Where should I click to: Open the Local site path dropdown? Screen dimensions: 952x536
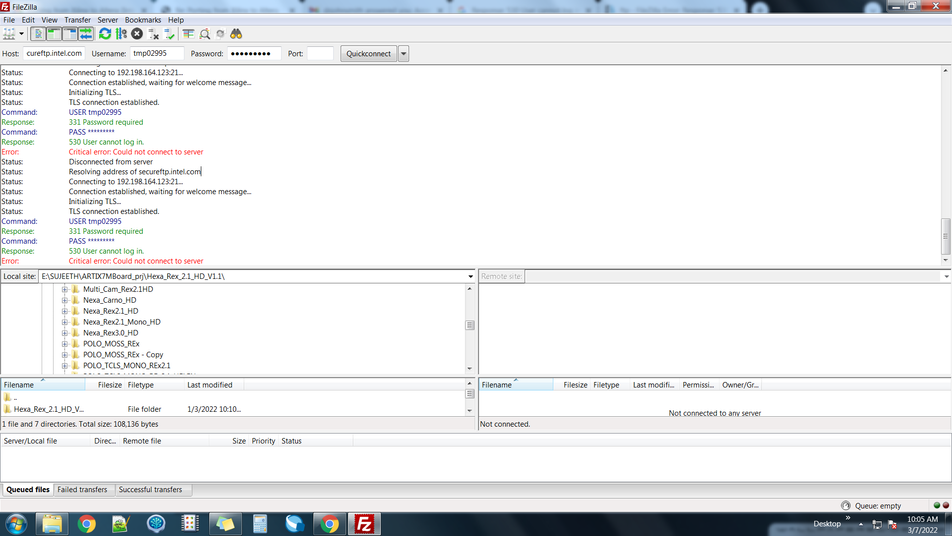point(470,276)
